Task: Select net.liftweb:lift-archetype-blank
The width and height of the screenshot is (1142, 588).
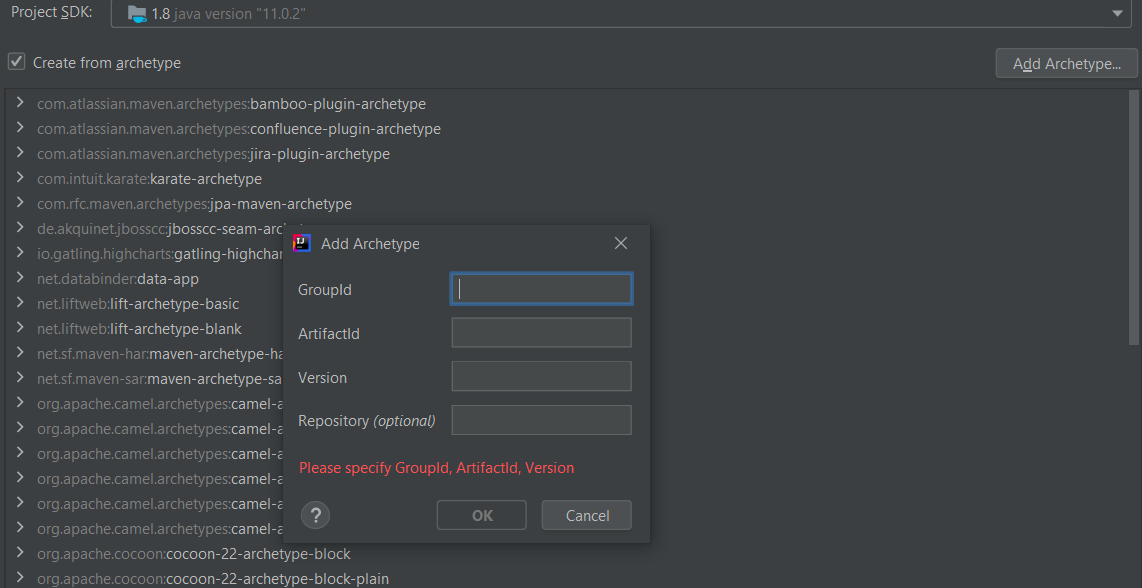Action: click(139, 329)
